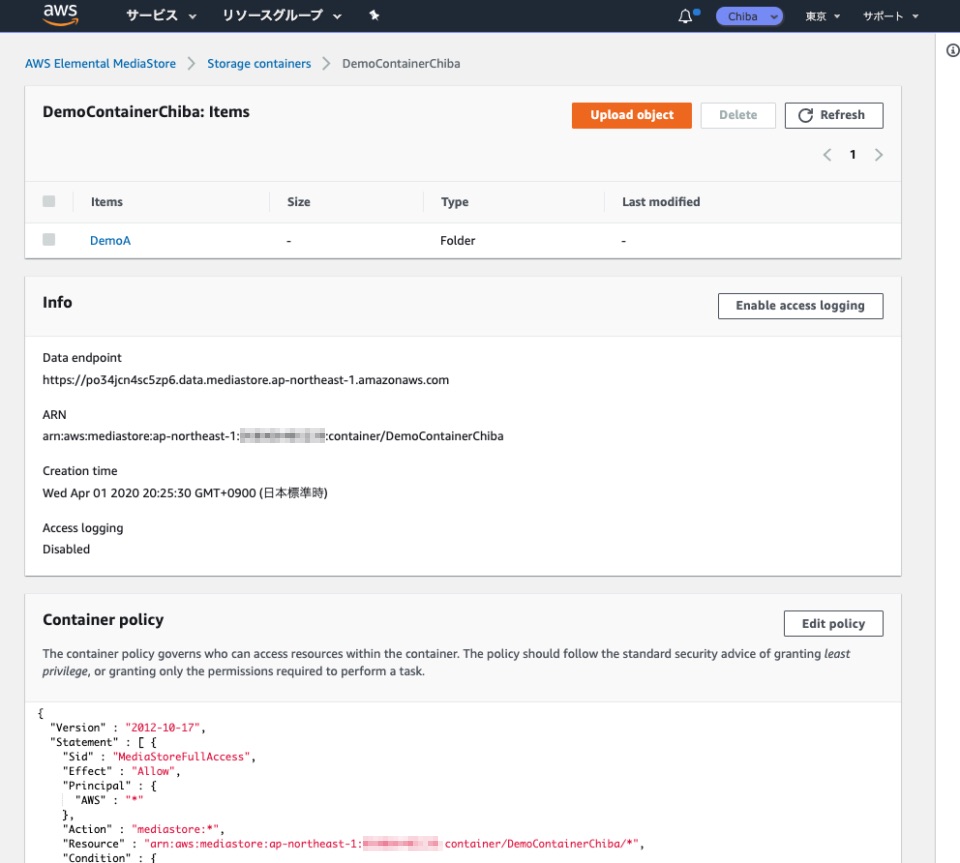960x863 pixels.
Task: Click the "mediastore:*" action value
Action: pyautogui.click(x=175, y=829)
